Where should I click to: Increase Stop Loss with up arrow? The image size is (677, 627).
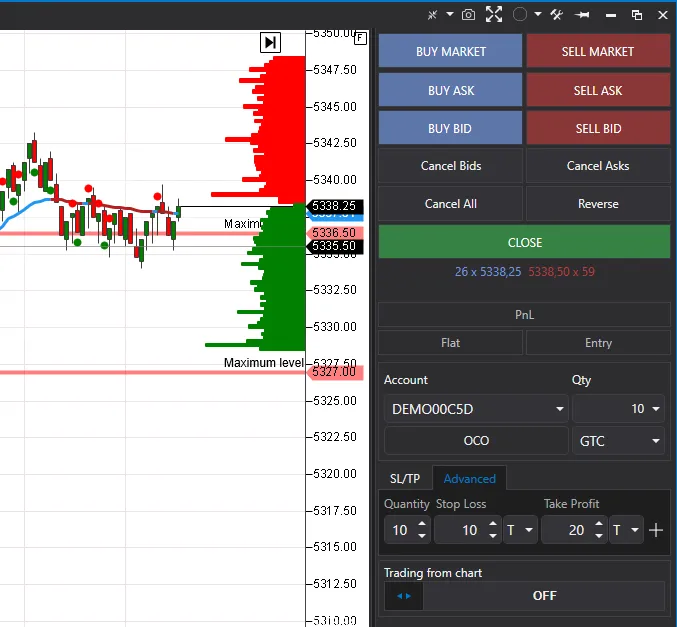[x=493, y=523]
